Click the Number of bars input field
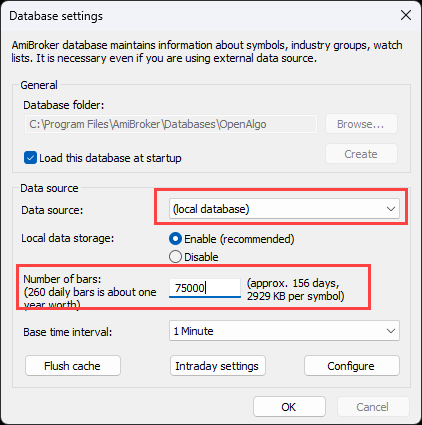422x425 pixels. point(205,288)
